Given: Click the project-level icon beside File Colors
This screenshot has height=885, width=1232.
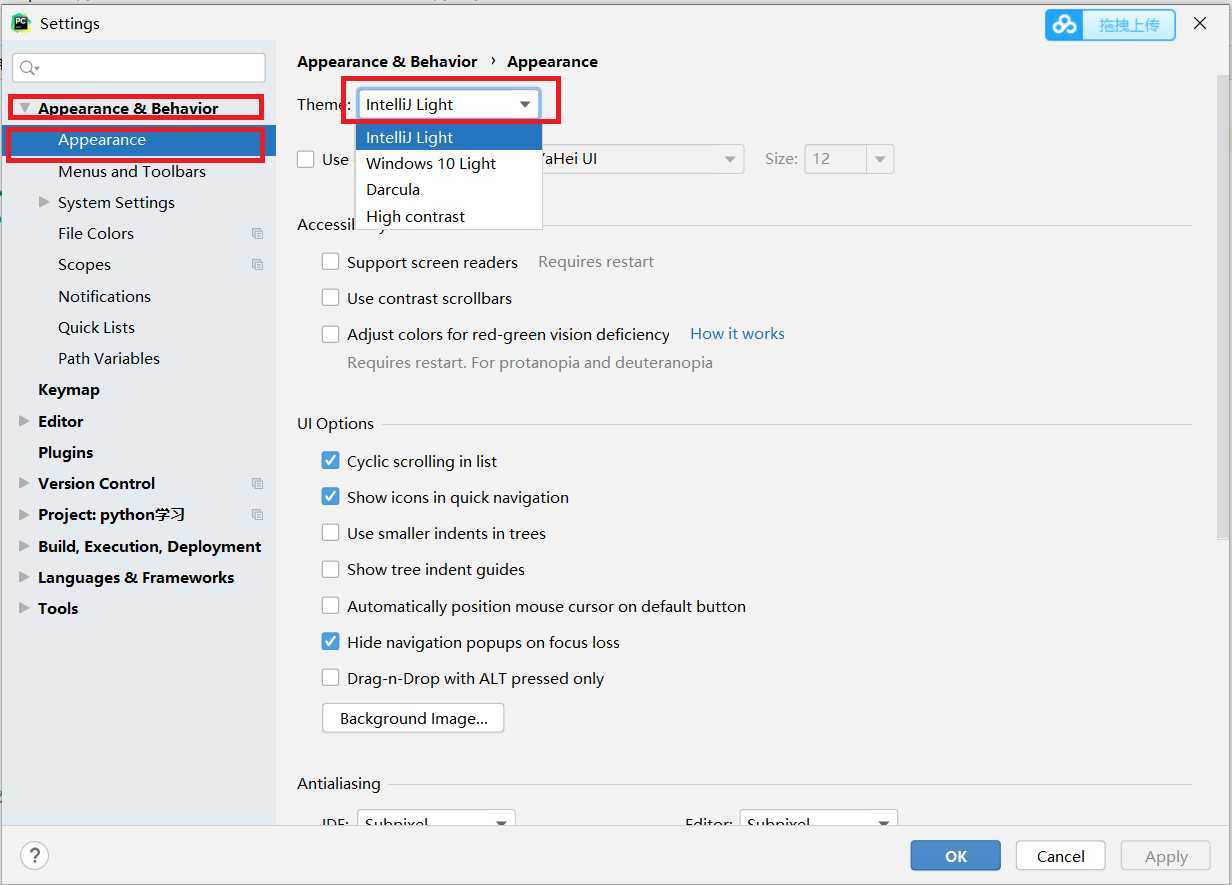Looking at the screenshot, I should (257, 234).
